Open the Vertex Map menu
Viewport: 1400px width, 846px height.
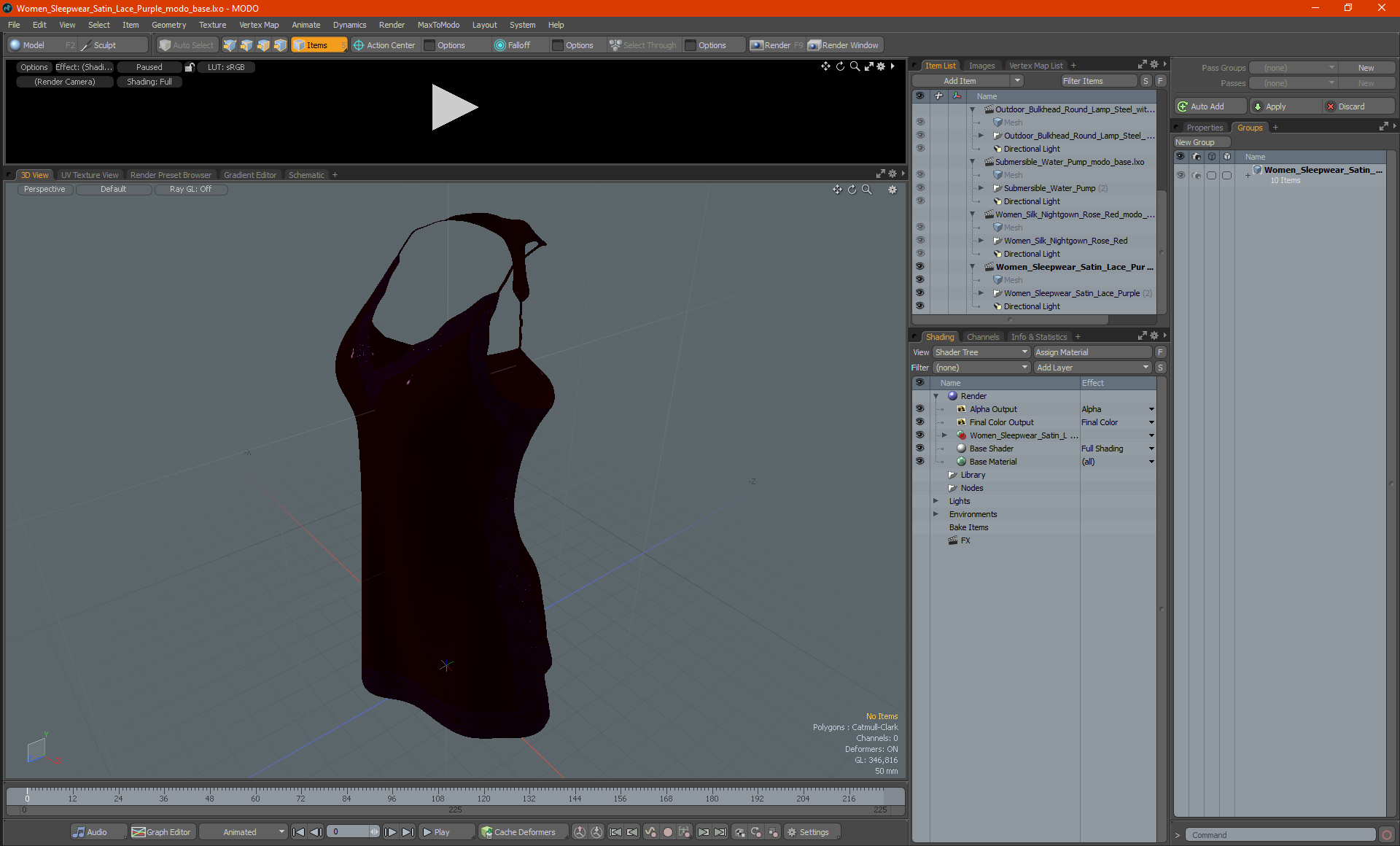[x=259, y=25]
